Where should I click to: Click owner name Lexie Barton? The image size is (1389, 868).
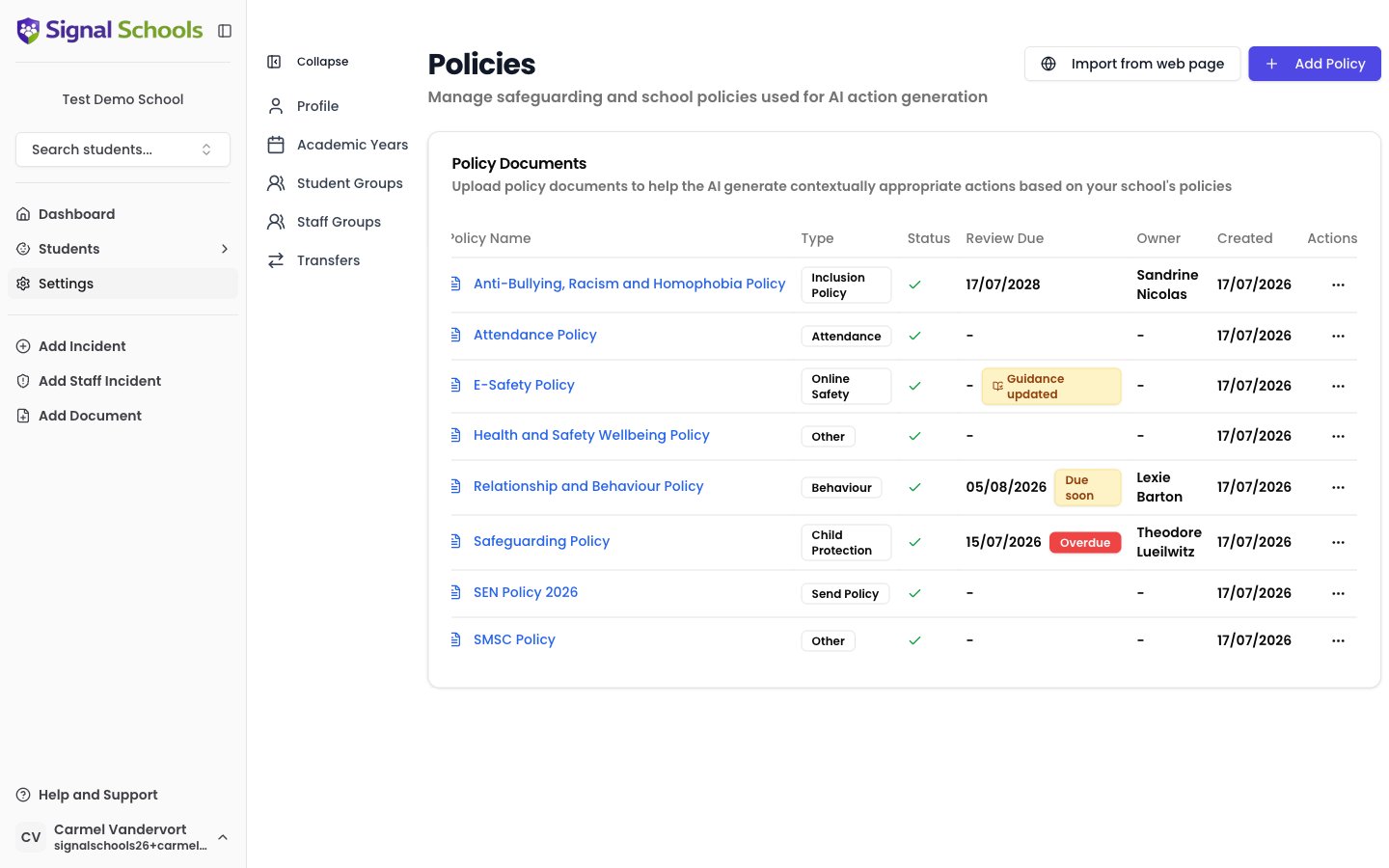[1159, 487]
